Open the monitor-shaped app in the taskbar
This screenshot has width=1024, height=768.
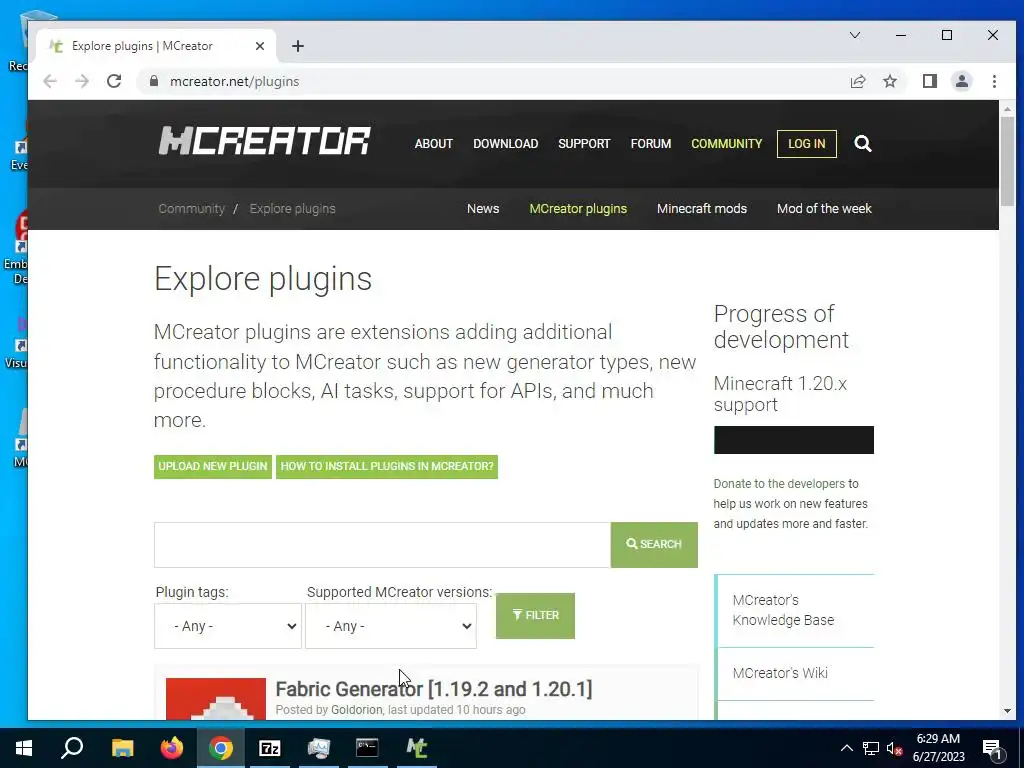tap(319, 748)
